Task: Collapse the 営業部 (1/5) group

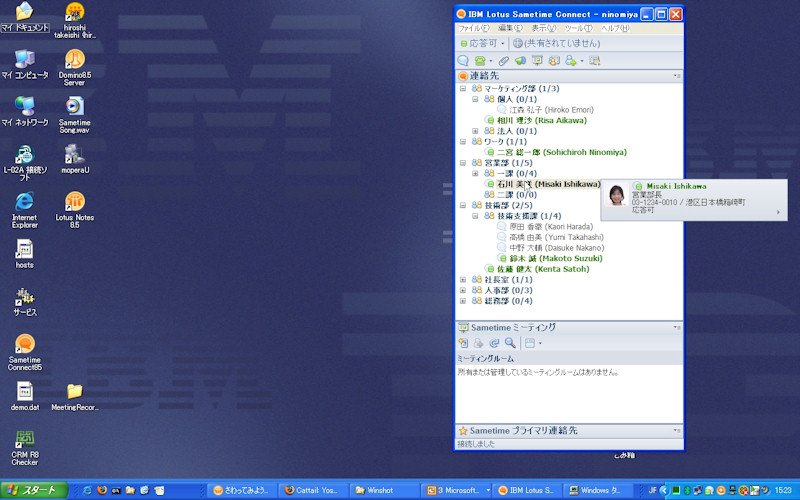Action: tap(463, 163)
